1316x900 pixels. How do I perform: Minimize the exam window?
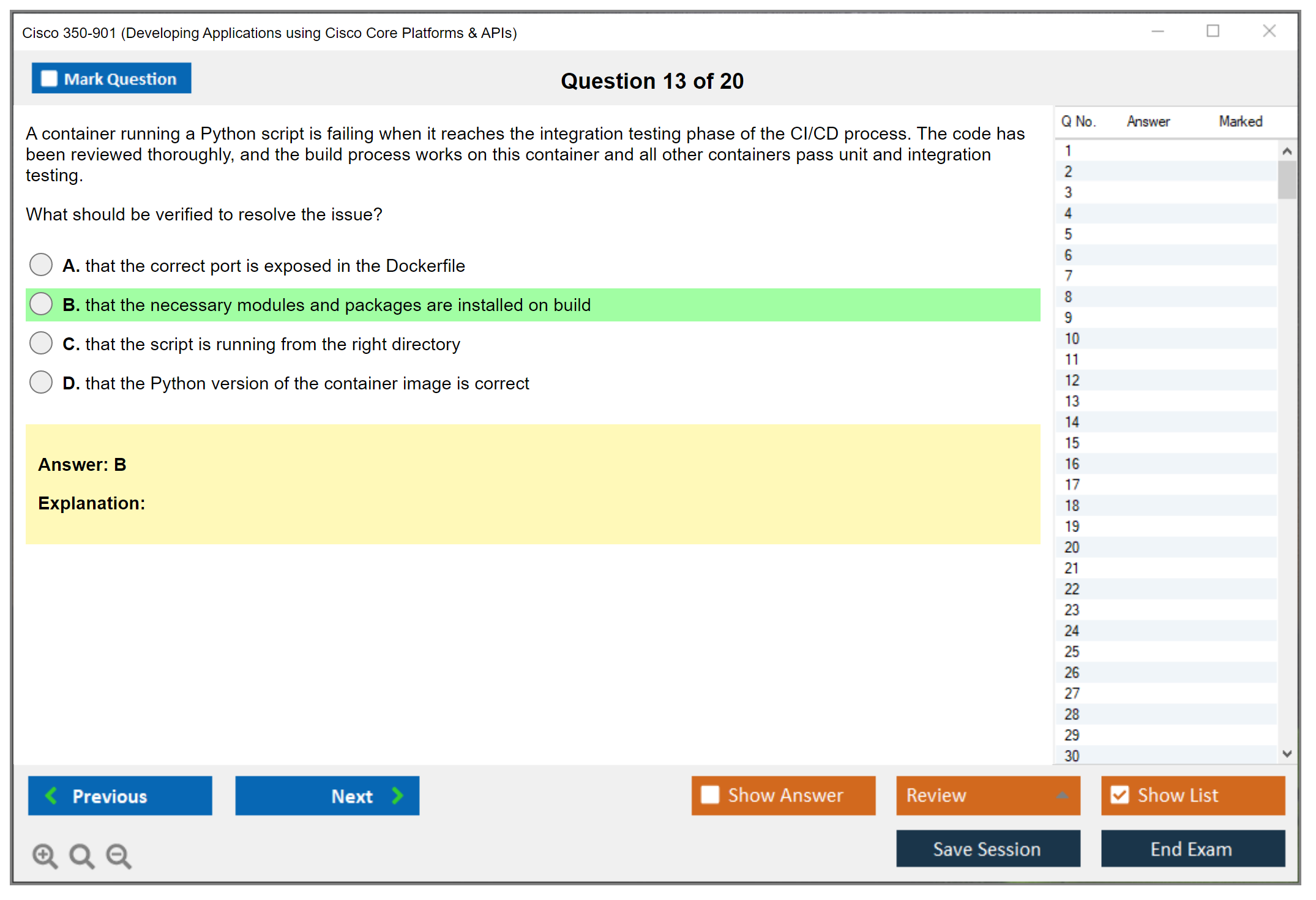[x=1157, y=31]
